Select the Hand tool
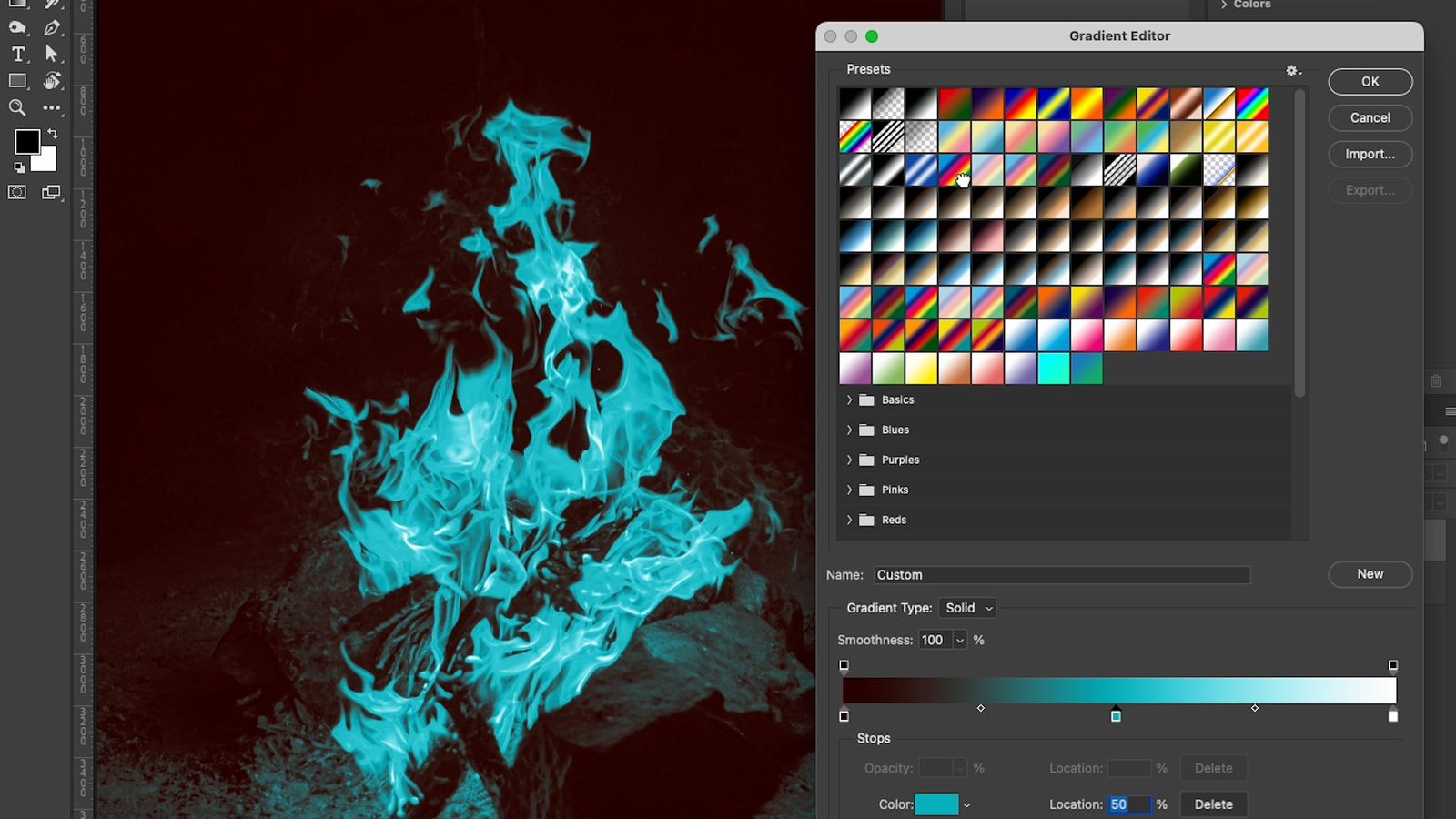The height and width of the screenshot is (819, 1456). (52, 81)
